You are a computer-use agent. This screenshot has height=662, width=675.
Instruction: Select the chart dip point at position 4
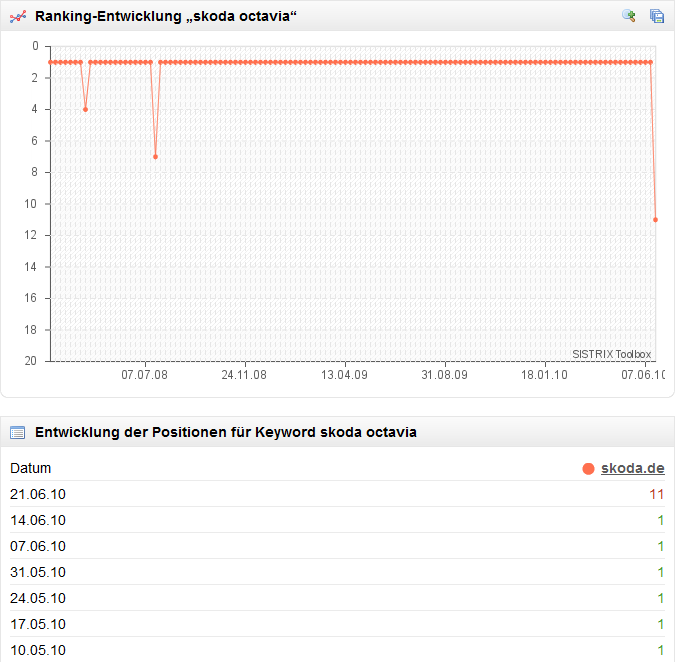click(85, 109)
